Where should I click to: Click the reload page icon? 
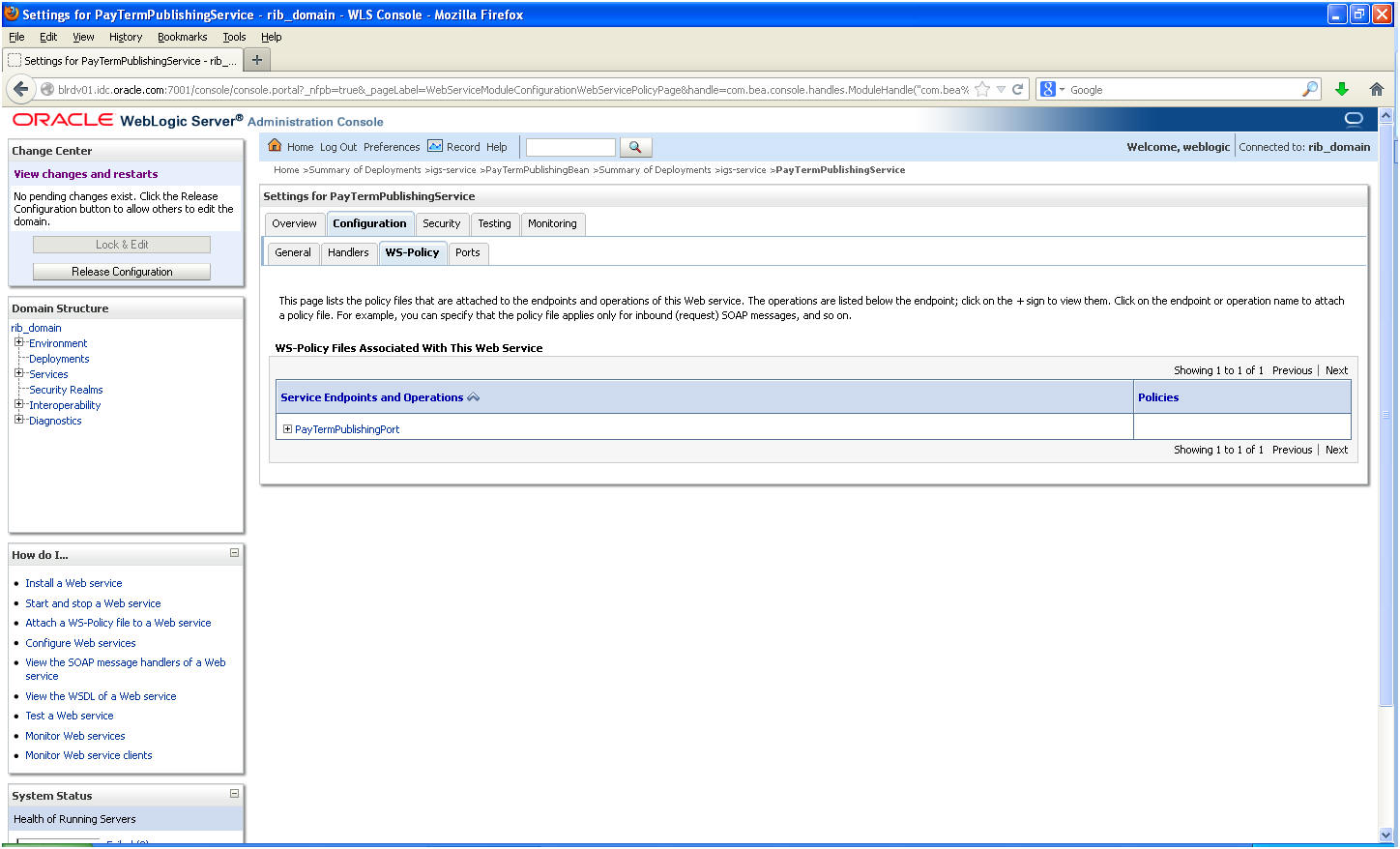click(x=1018, y=90)
